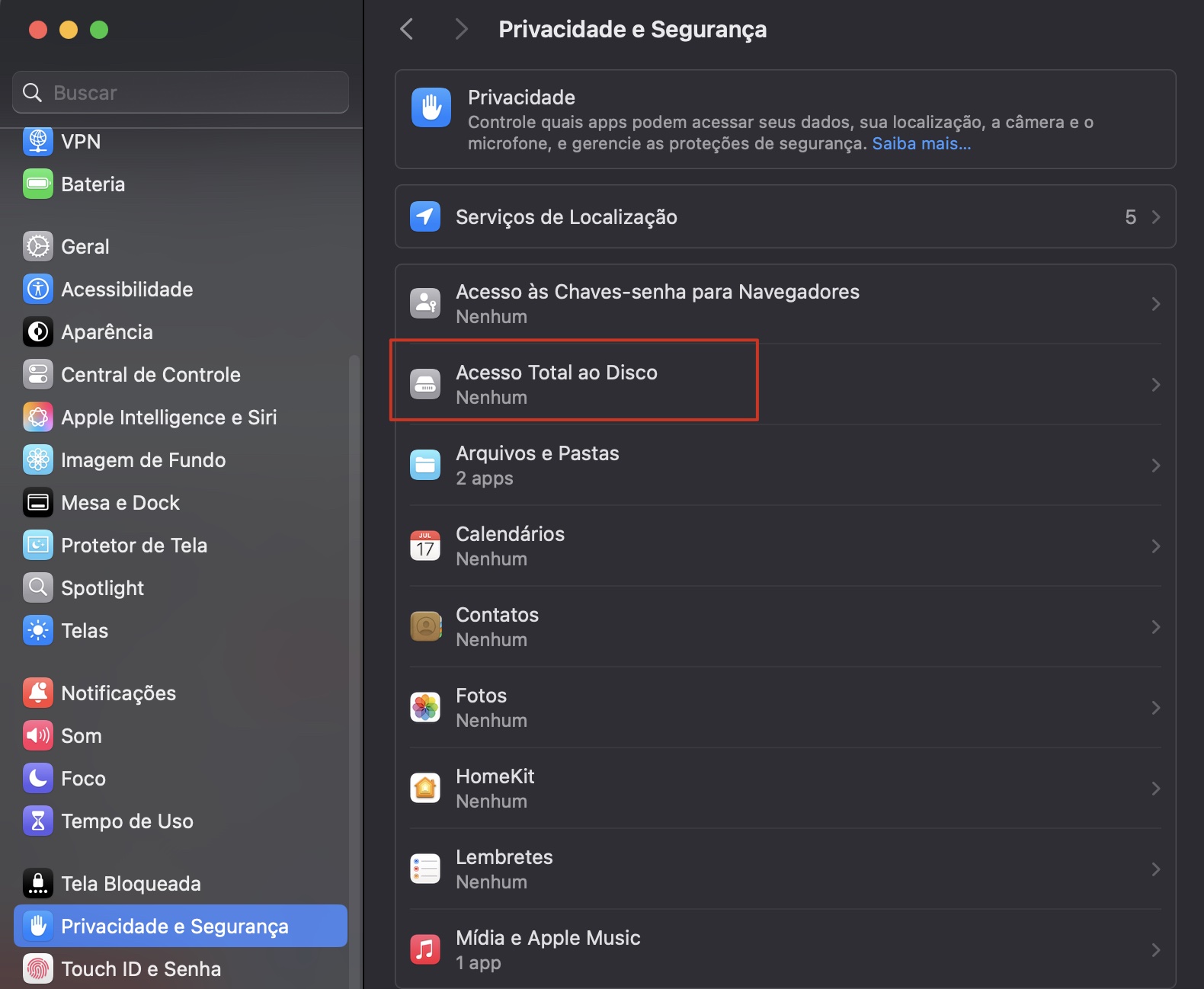Click the Spotlight magnifier icon in sidebar

(x=38, y=587)
